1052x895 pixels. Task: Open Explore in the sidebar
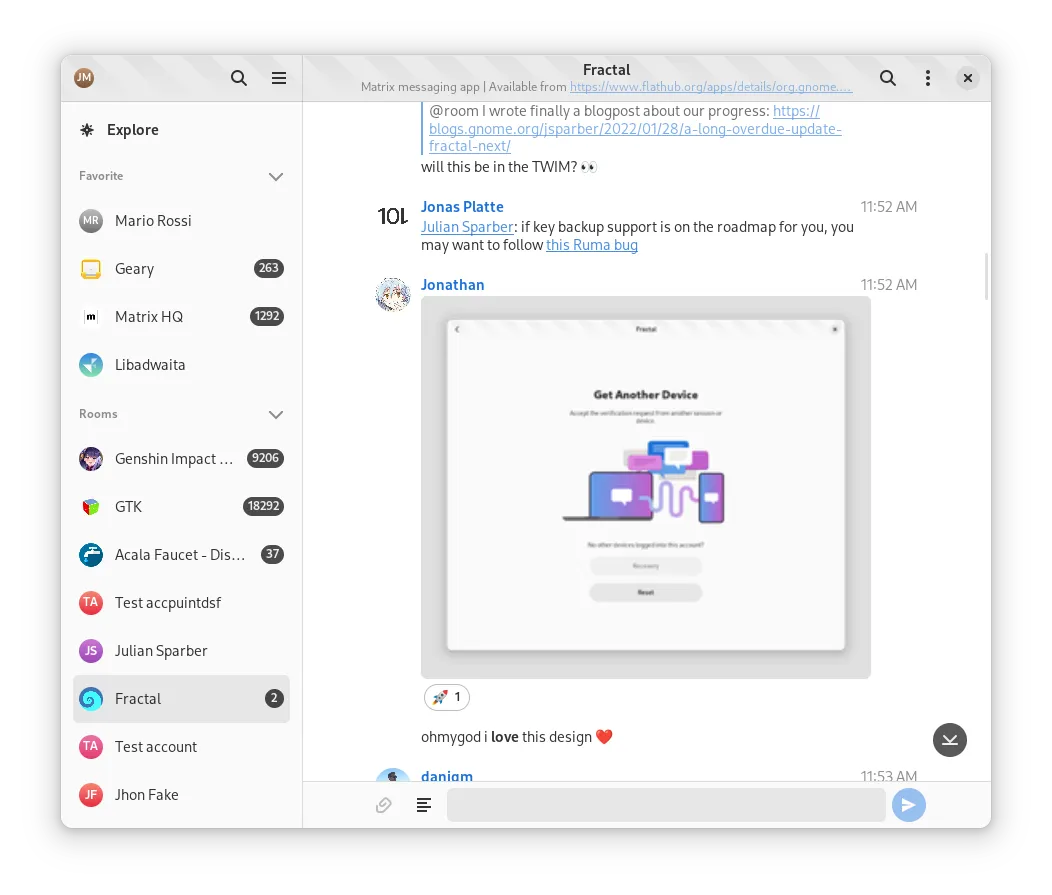132,130
